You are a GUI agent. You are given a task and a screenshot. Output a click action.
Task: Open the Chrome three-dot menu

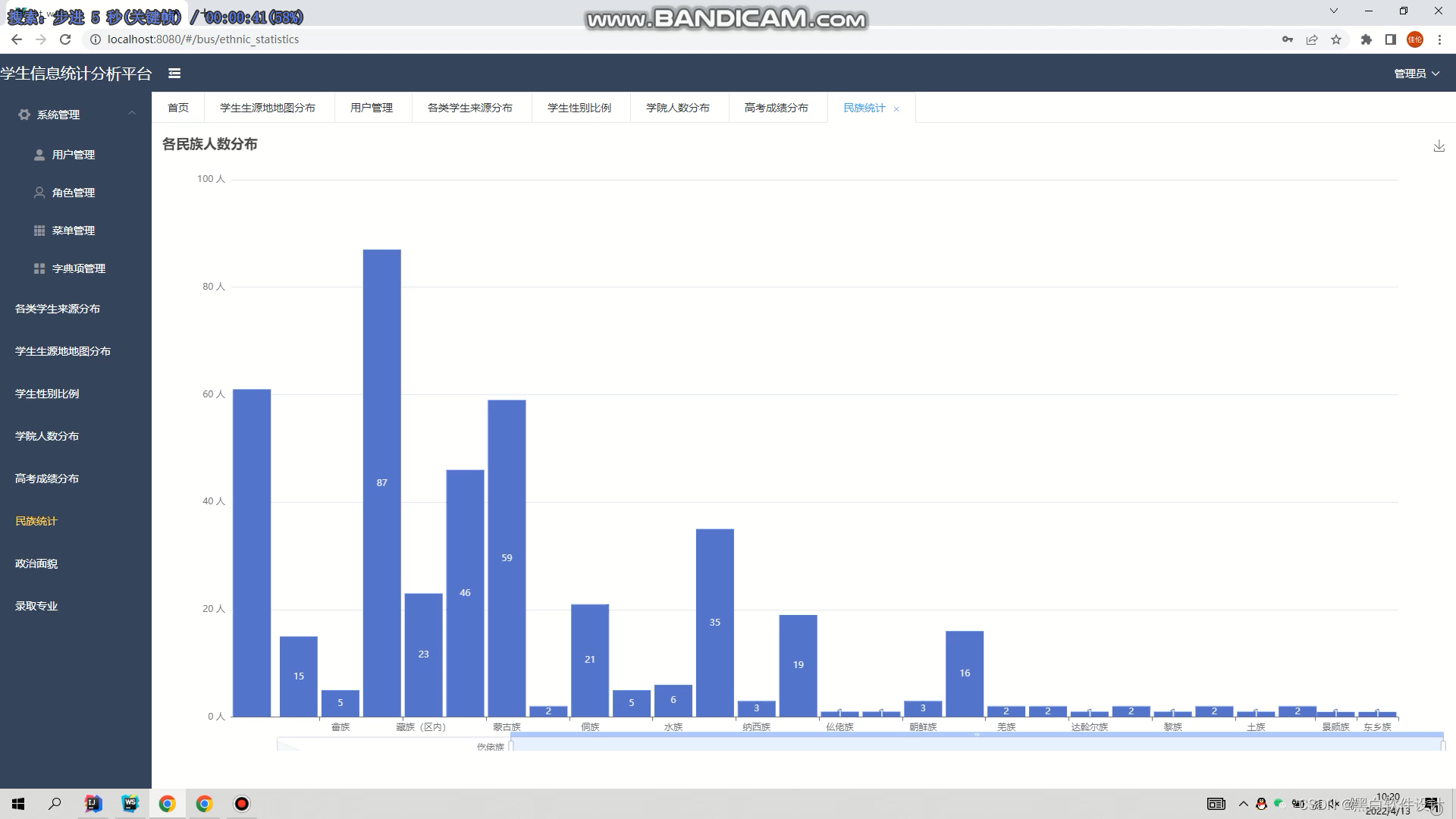1439,39
